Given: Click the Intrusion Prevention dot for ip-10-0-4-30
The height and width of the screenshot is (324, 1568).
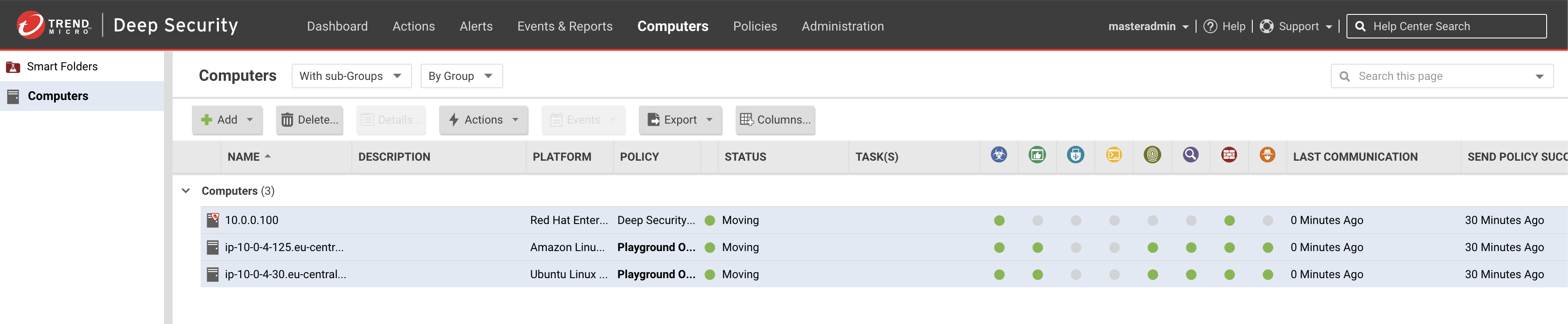Looking at the screenshot, I should click(x=1267, y=275).
